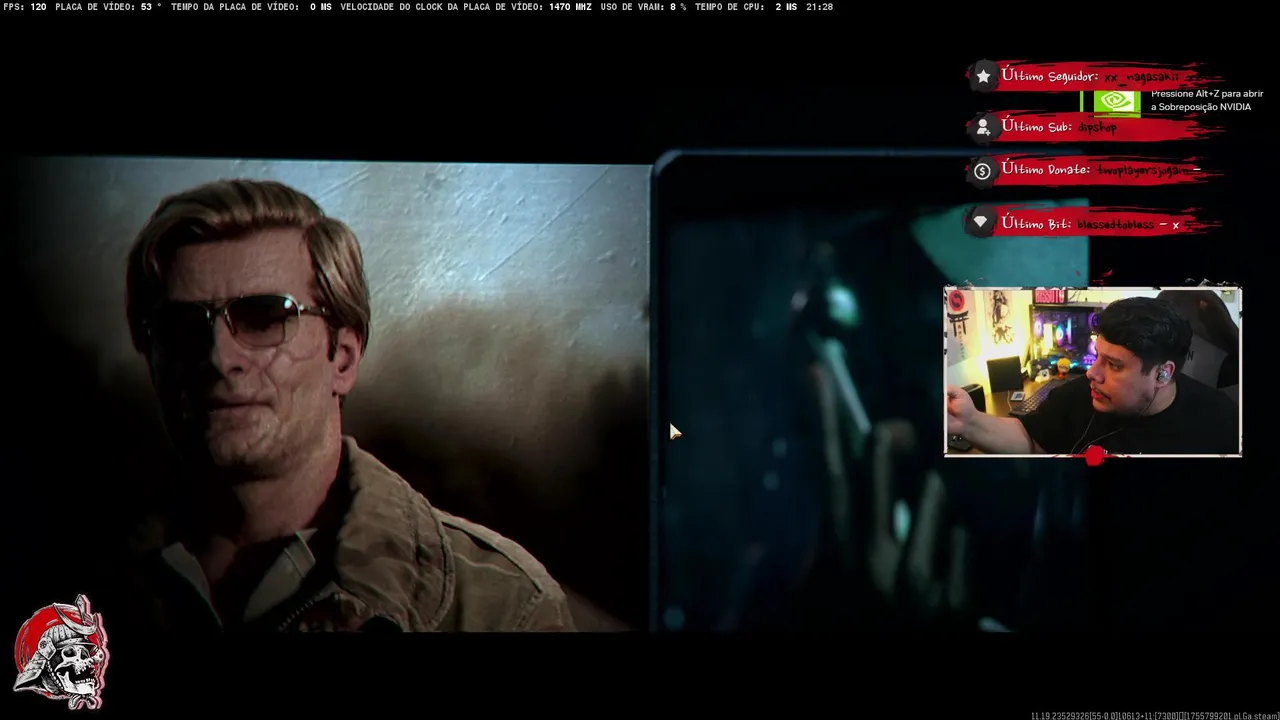Screen dimensions: 1280x720
Task: Click the build version string in bottom corner
Action: 1154,715
